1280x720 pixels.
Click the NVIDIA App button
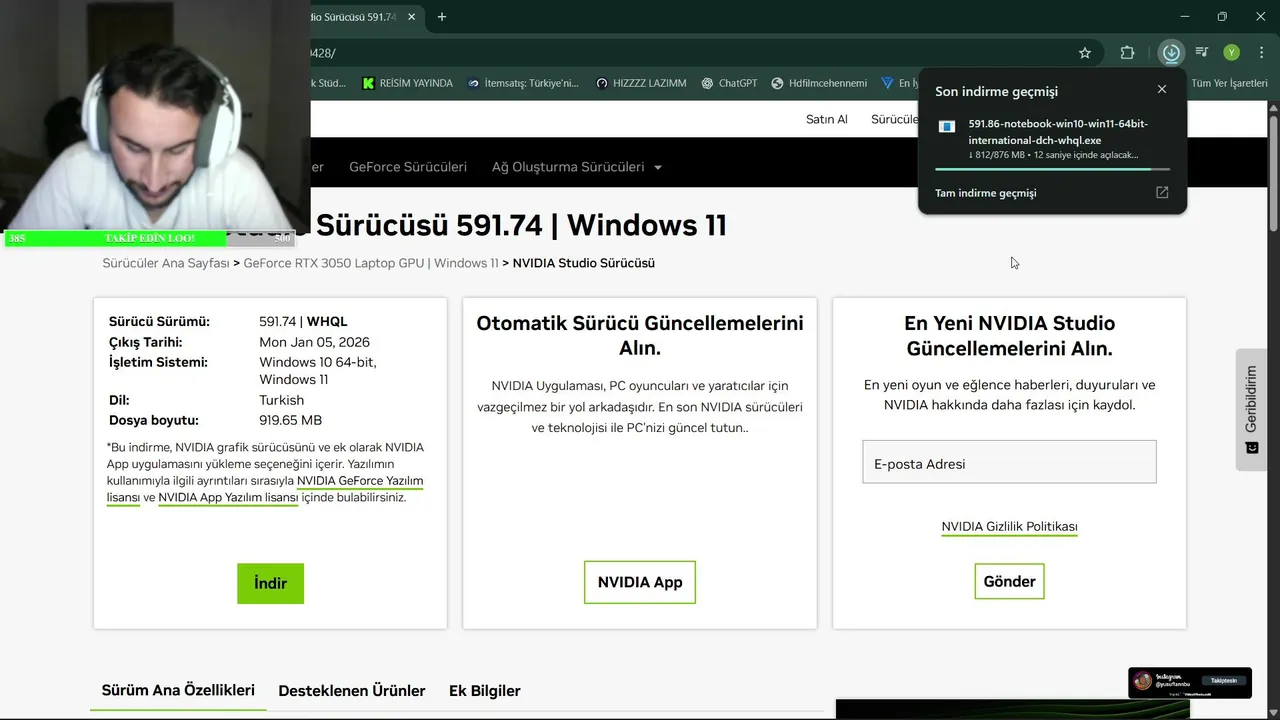(x=640, y=582)
